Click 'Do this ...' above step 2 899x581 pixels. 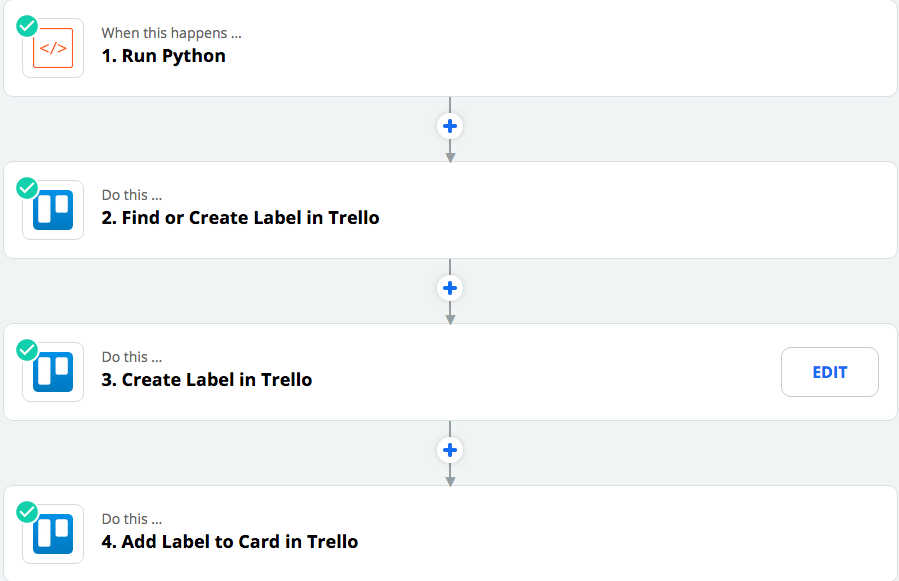click(x=132, y=195)
